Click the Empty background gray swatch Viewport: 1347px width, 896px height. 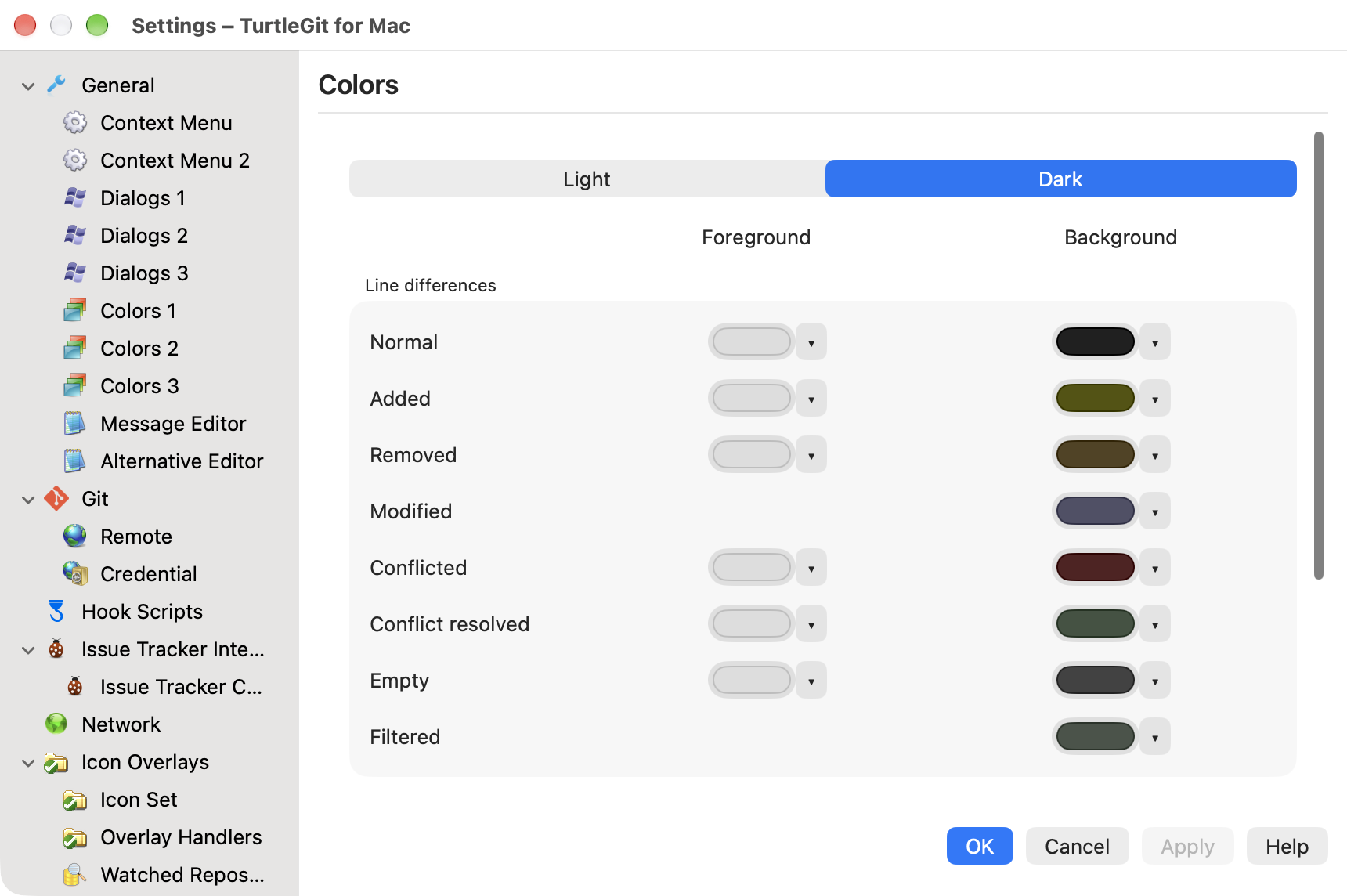point(1095,680)
